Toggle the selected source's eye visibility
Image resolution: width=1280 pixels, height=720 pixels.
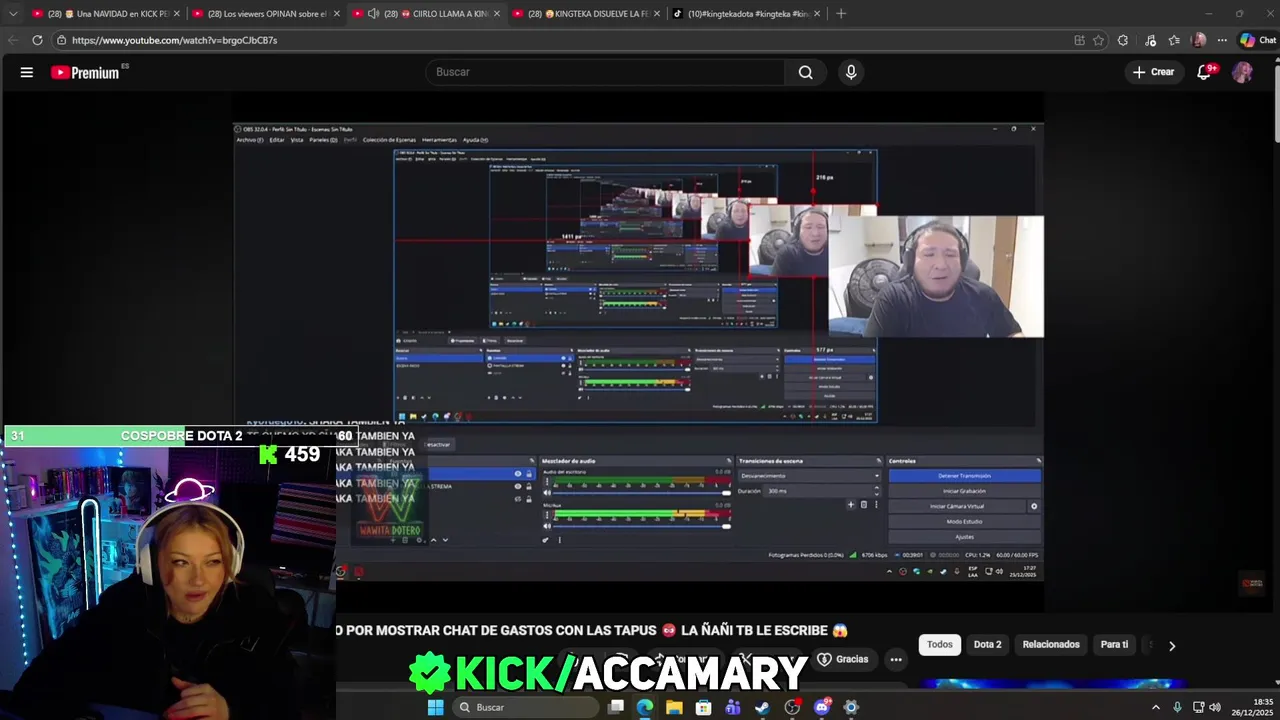[518, 474]
